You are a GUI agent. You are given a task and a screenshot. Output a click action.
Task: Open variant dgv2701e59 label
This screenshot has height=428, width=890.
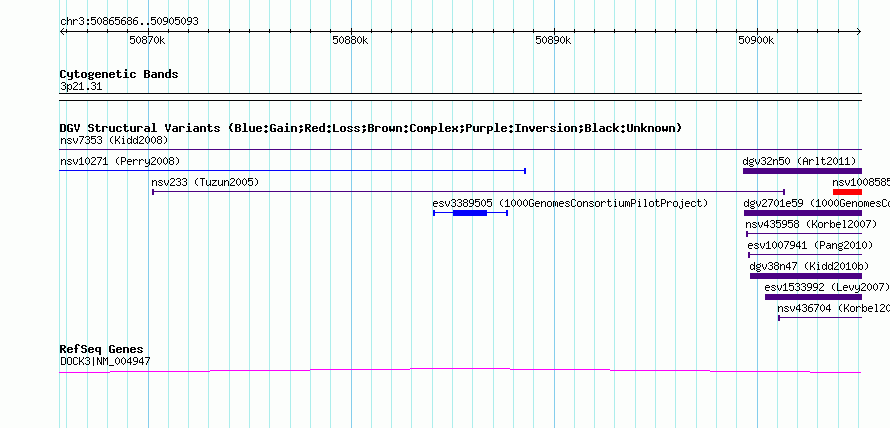tap(817, 203)
